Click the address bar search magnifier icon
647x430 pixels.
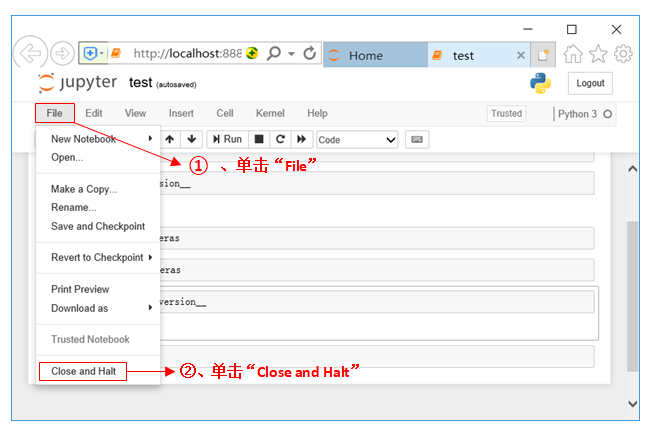click(274, 53)
